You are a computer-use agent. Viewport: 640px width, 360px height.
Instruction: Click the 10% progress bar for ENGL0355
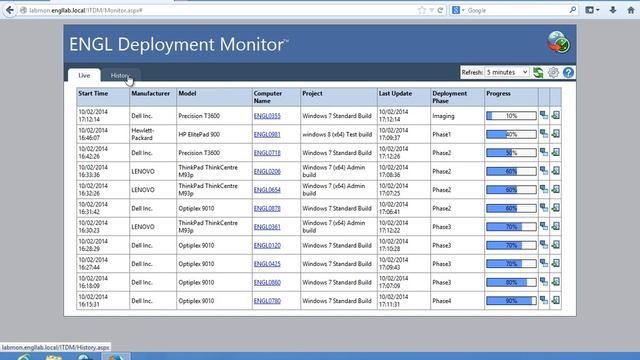(x=511, y=116)
